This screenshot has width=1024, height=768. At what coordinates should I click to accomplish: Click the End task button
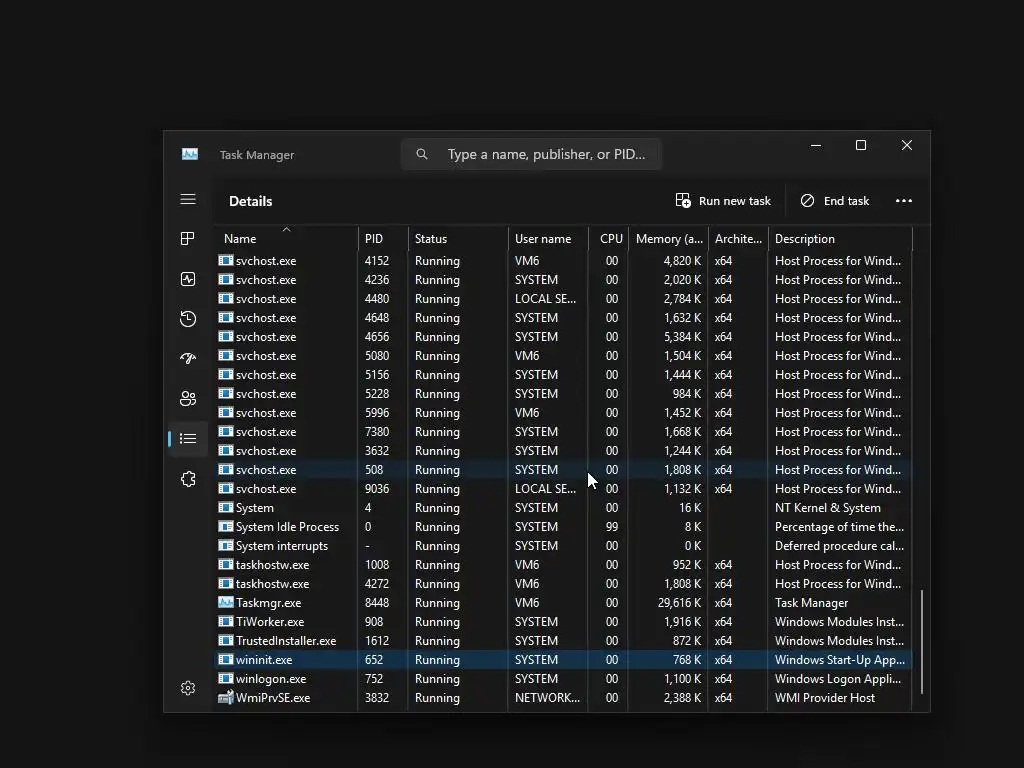[x=835, y=200]
